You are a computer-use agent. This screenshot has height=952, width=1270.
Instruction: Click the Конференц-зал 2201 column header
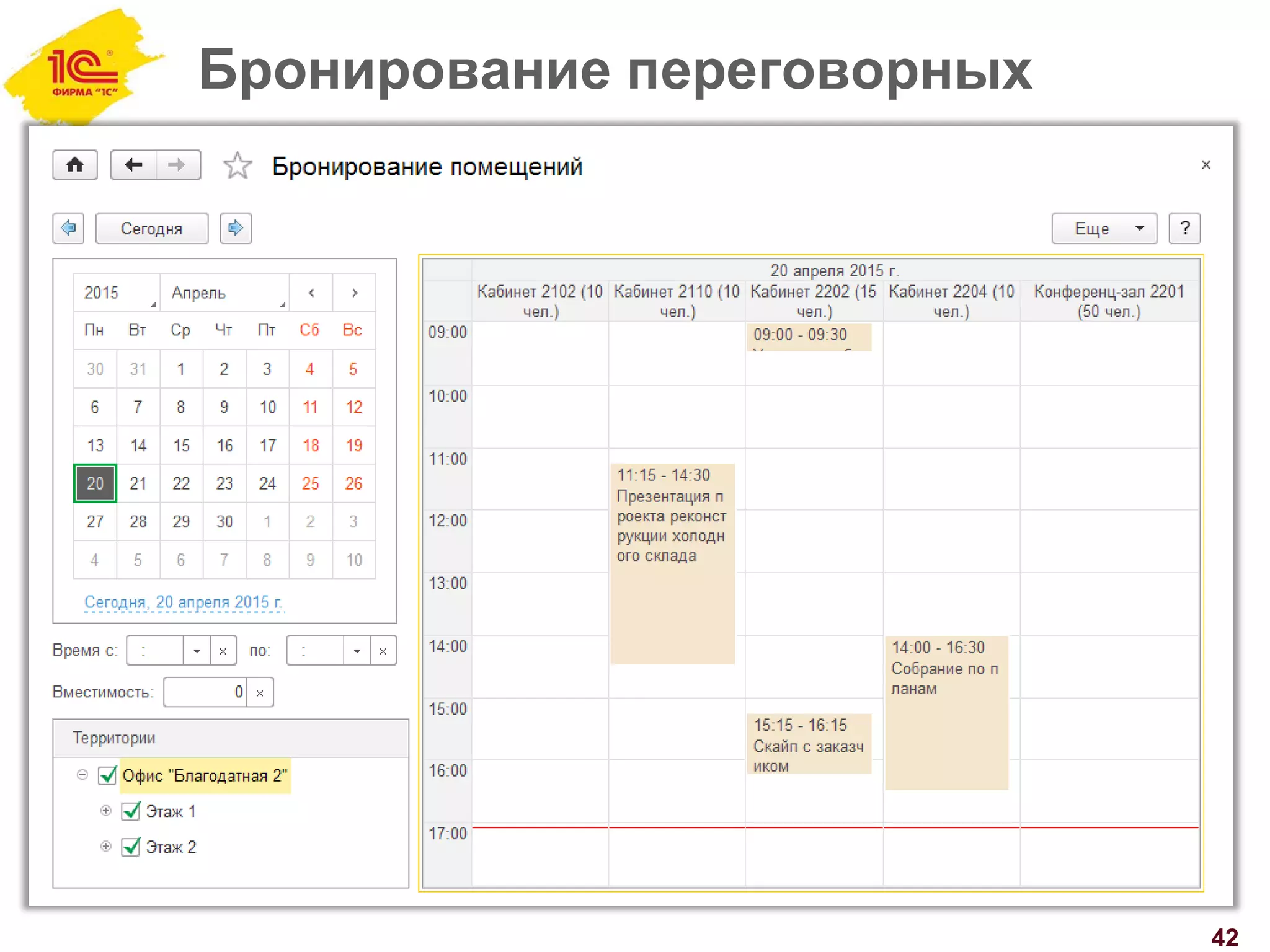pyautogui.click(x=1109, y=301)
